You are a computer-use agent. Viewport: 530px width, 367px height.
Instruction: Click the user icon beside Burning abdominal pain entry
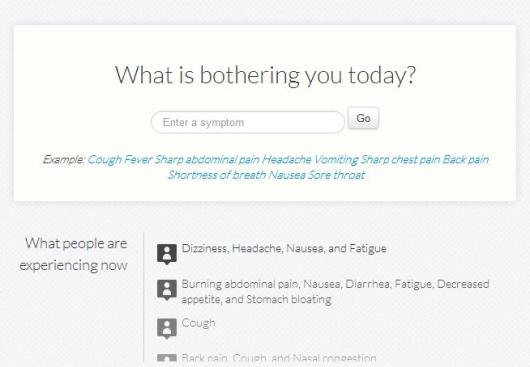point(167,290)
